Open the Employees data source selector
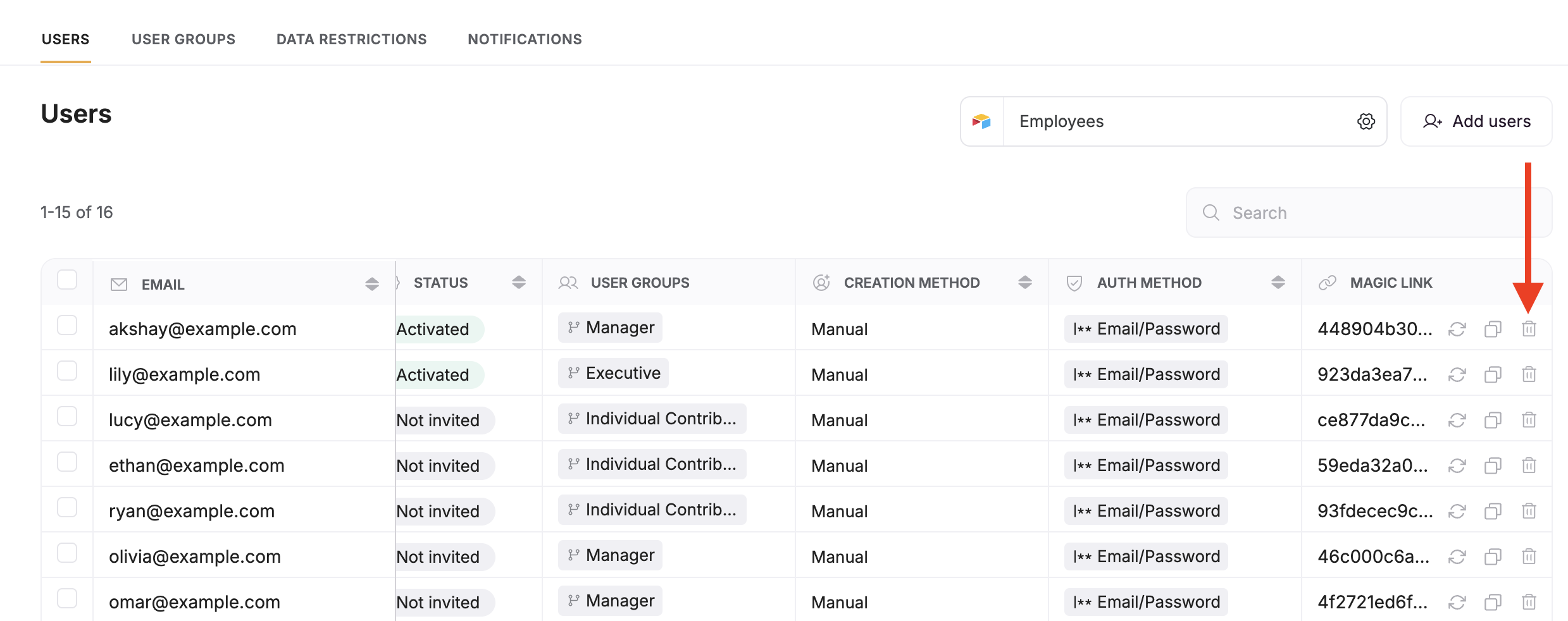The image size is (1568, 621). (x=1174, y=121)
